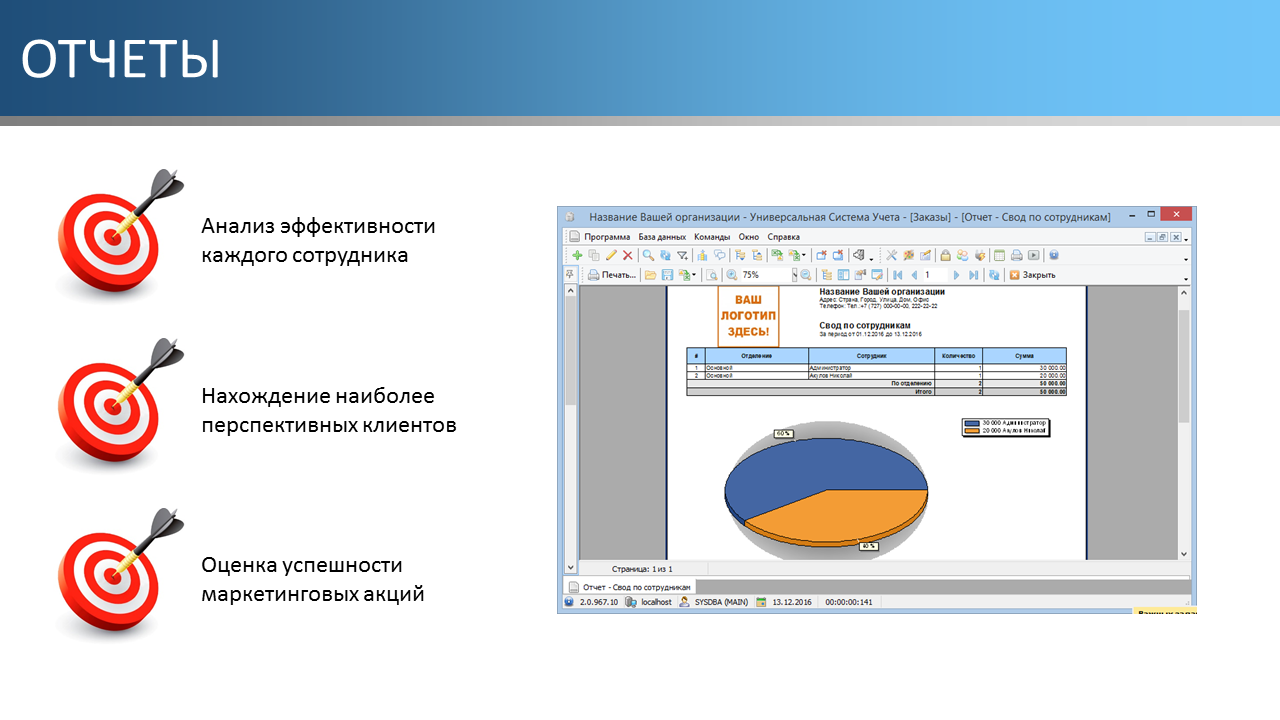Save the report with the floppy disk icon
Screen dimensions: 1280x720
pos(667,275)
